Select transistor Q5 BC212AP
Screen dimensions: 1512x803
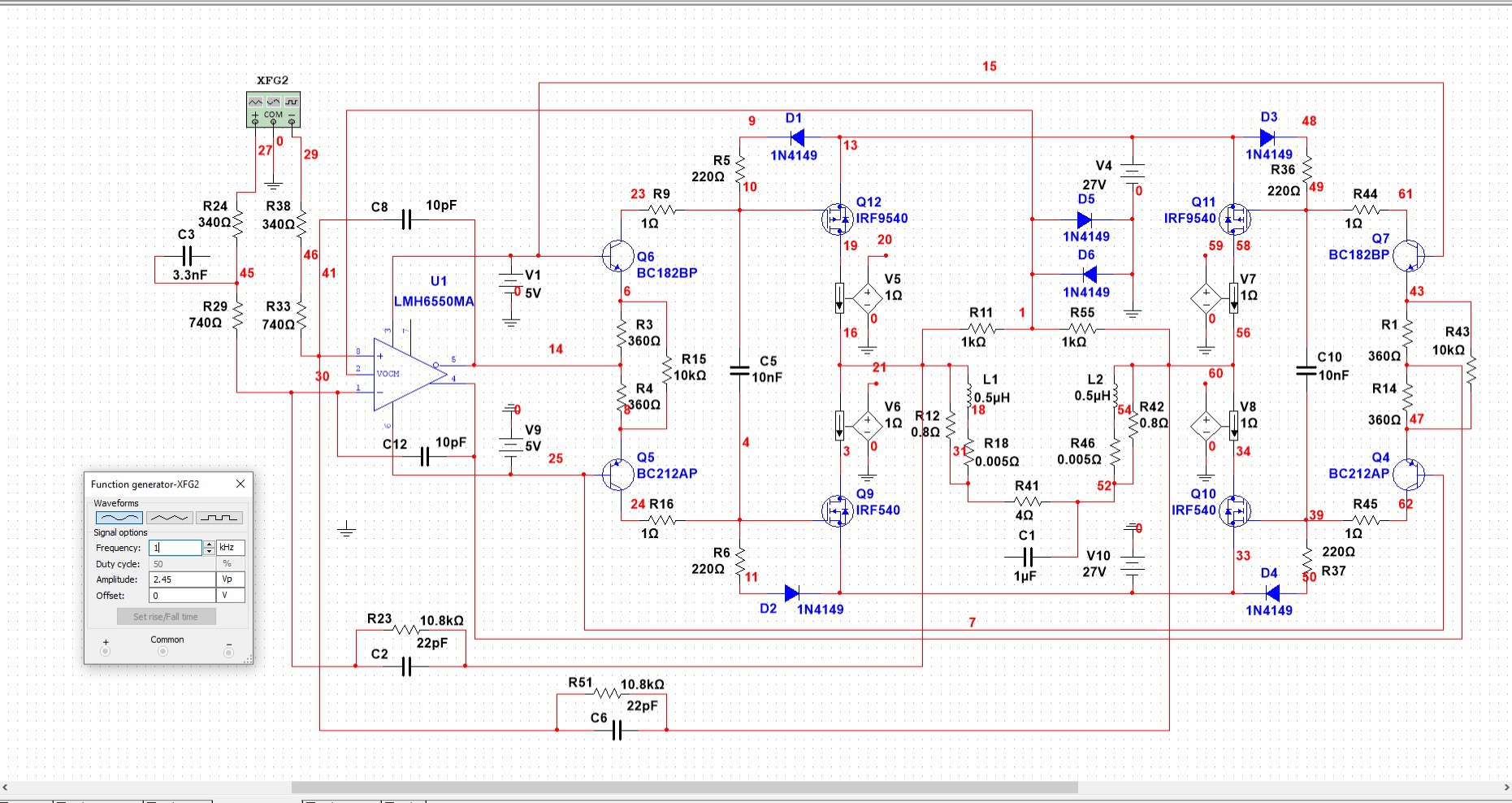pyautogui.click(x=617, y=474)
